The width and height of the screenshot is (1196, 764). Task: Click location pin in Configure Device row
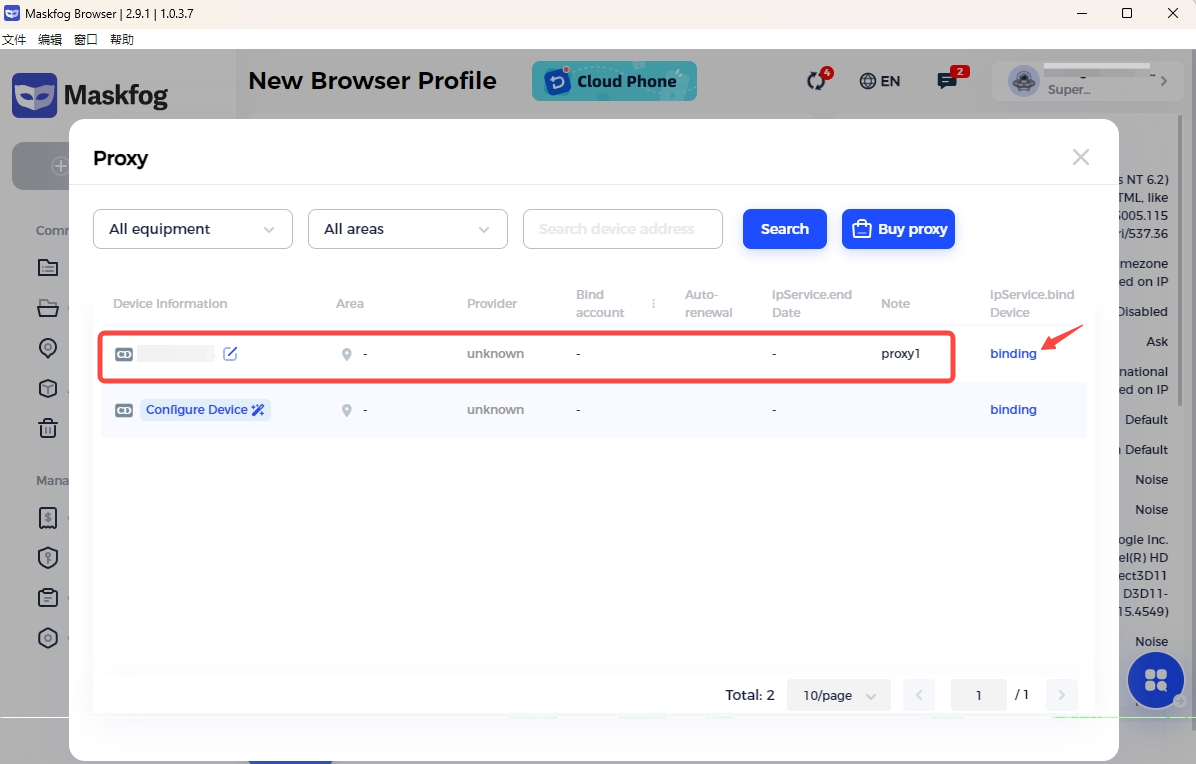(x=346, y=410)
